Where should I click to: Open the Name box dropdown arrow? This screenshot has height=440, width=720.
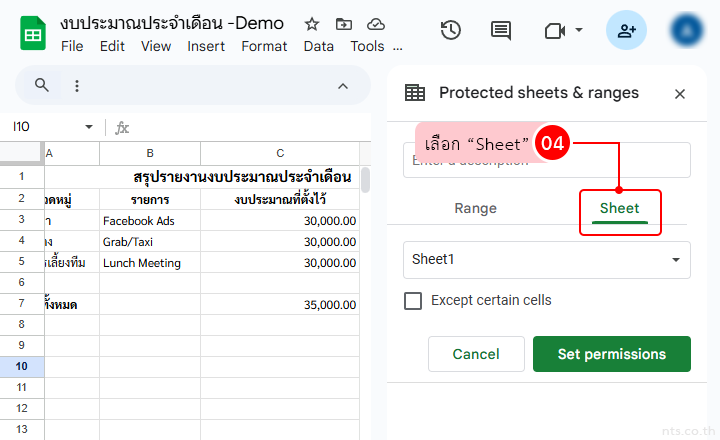[x=89, y=127]
